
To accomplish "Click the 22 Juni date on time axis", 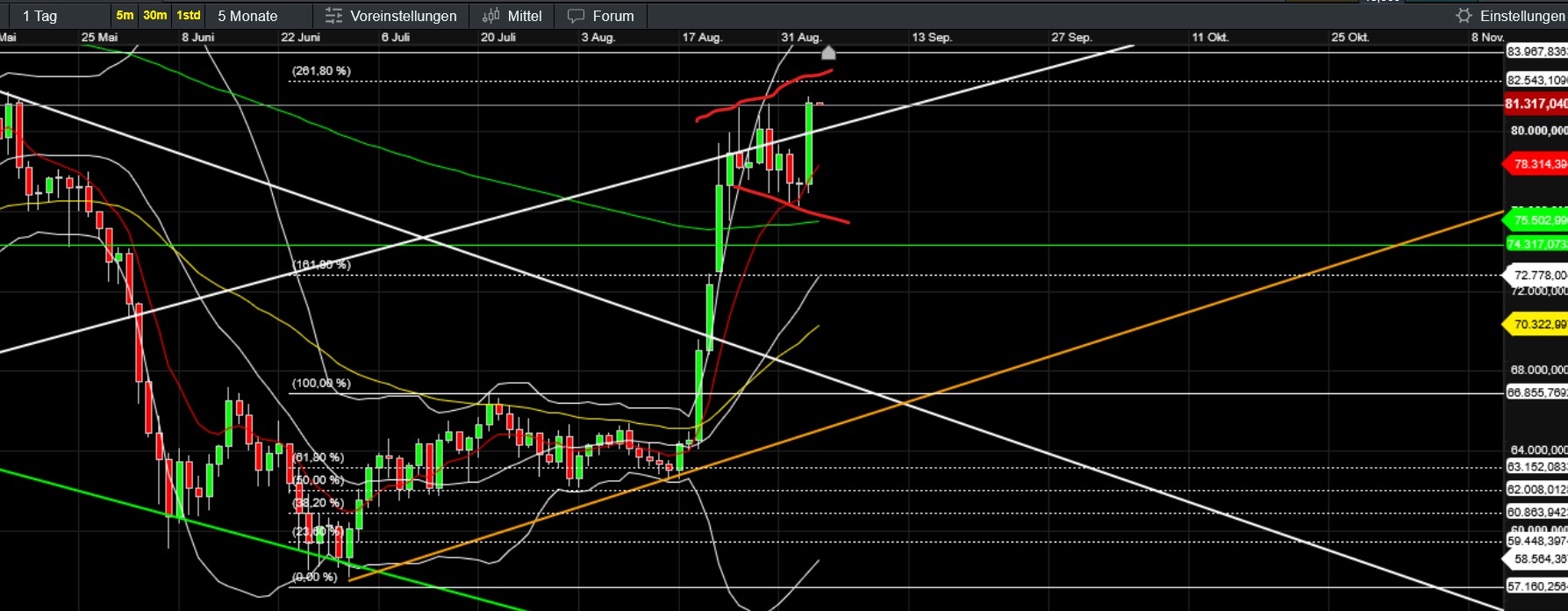I will [x=300, y=37].
